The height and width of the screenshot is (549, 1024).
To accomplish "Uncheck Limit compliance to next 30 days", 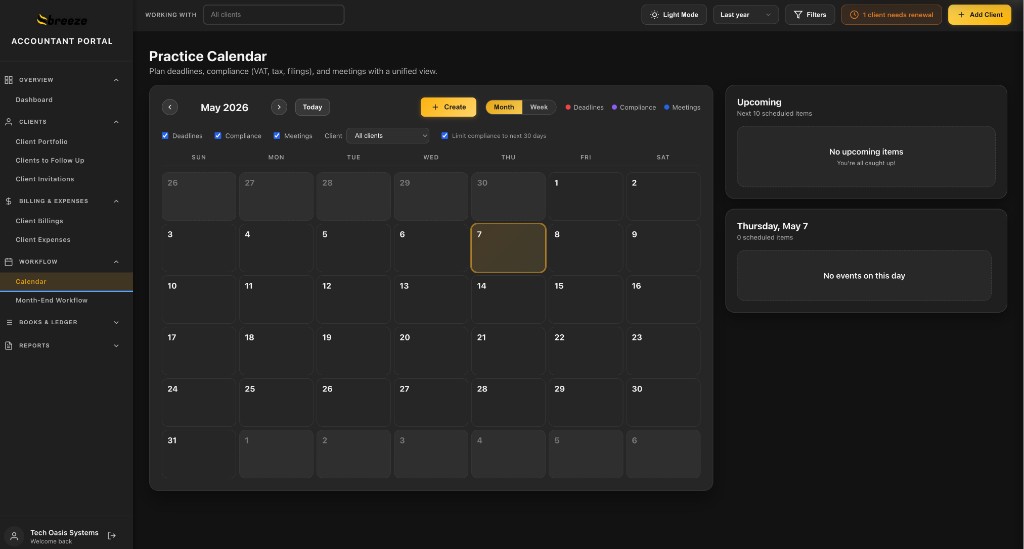I will tap(445, 136).
